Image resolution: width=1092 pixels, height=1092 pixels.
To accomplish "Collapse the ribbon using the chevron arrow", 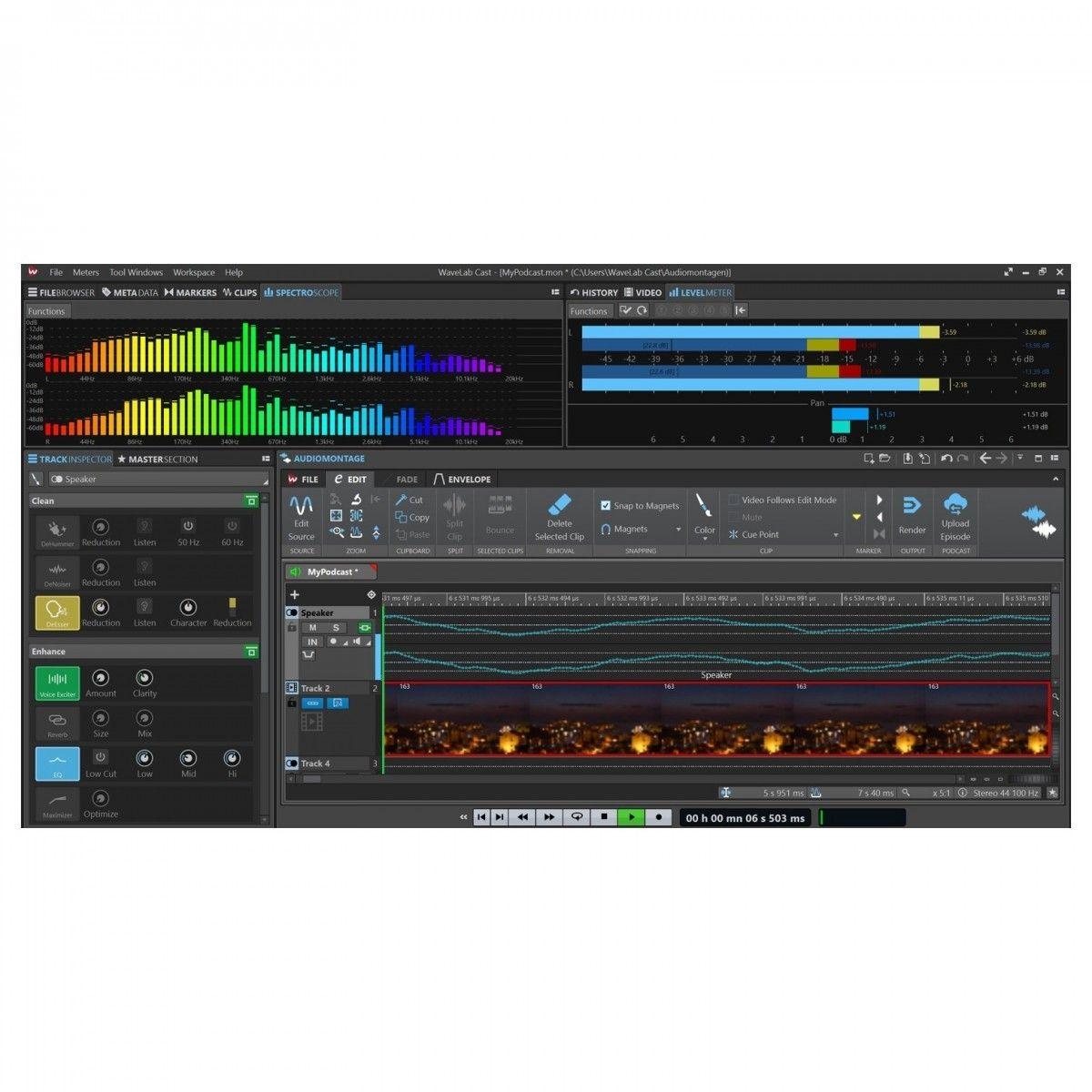I will pos(1056,479).
